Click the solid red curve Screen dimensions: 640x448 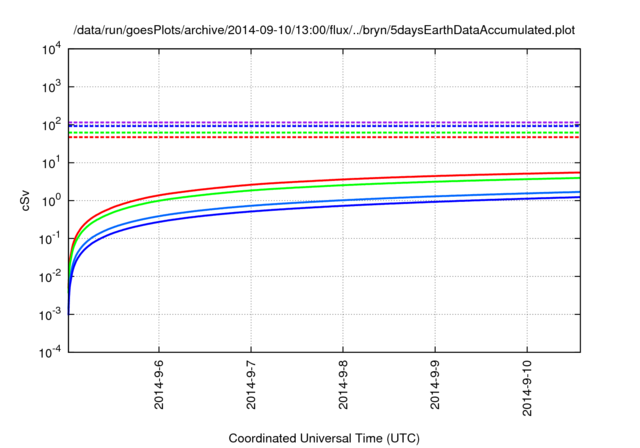[x=343, y=179]
